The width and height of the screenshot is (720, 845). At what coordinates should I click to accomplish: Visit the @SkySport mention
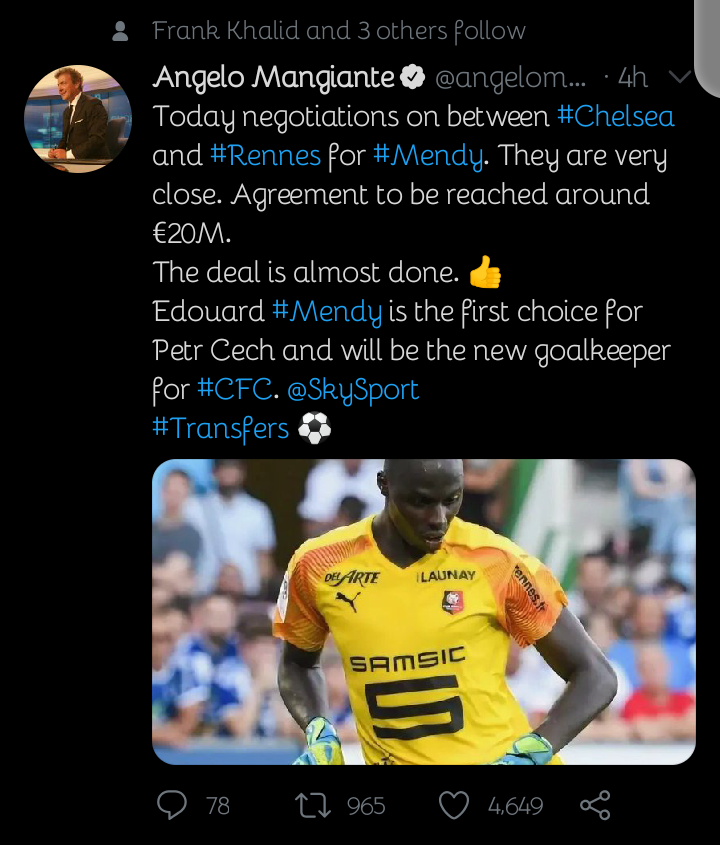tap(353, 390)
